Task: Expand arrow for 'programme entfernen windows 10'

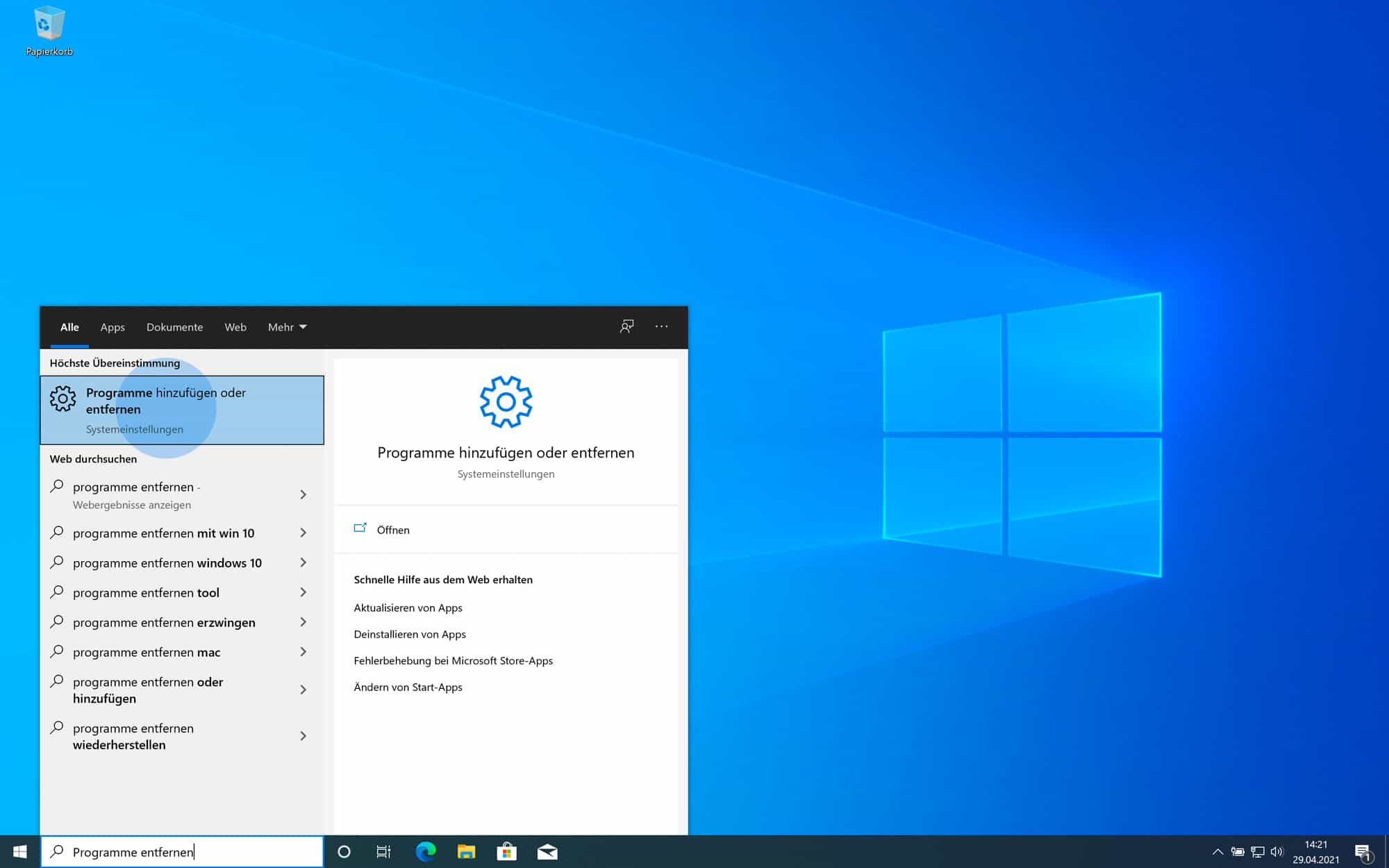Action: coord(303,562)
